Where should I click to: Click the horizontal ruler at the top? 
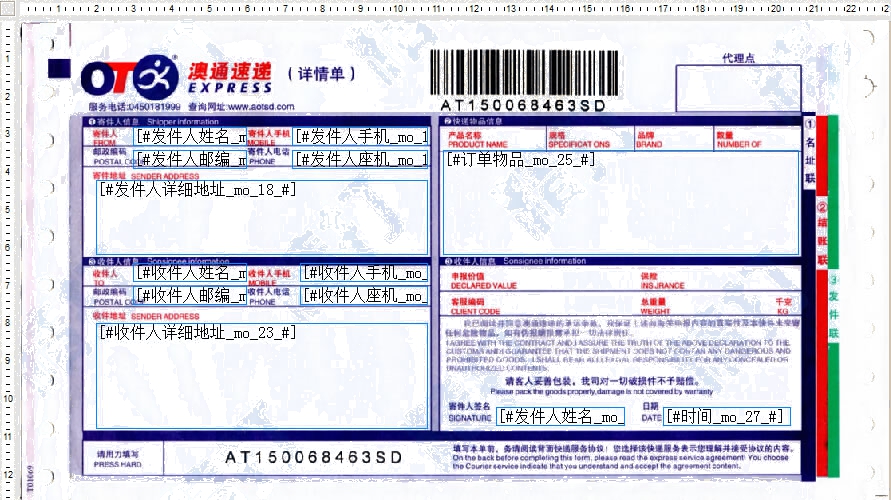[455, 7]
